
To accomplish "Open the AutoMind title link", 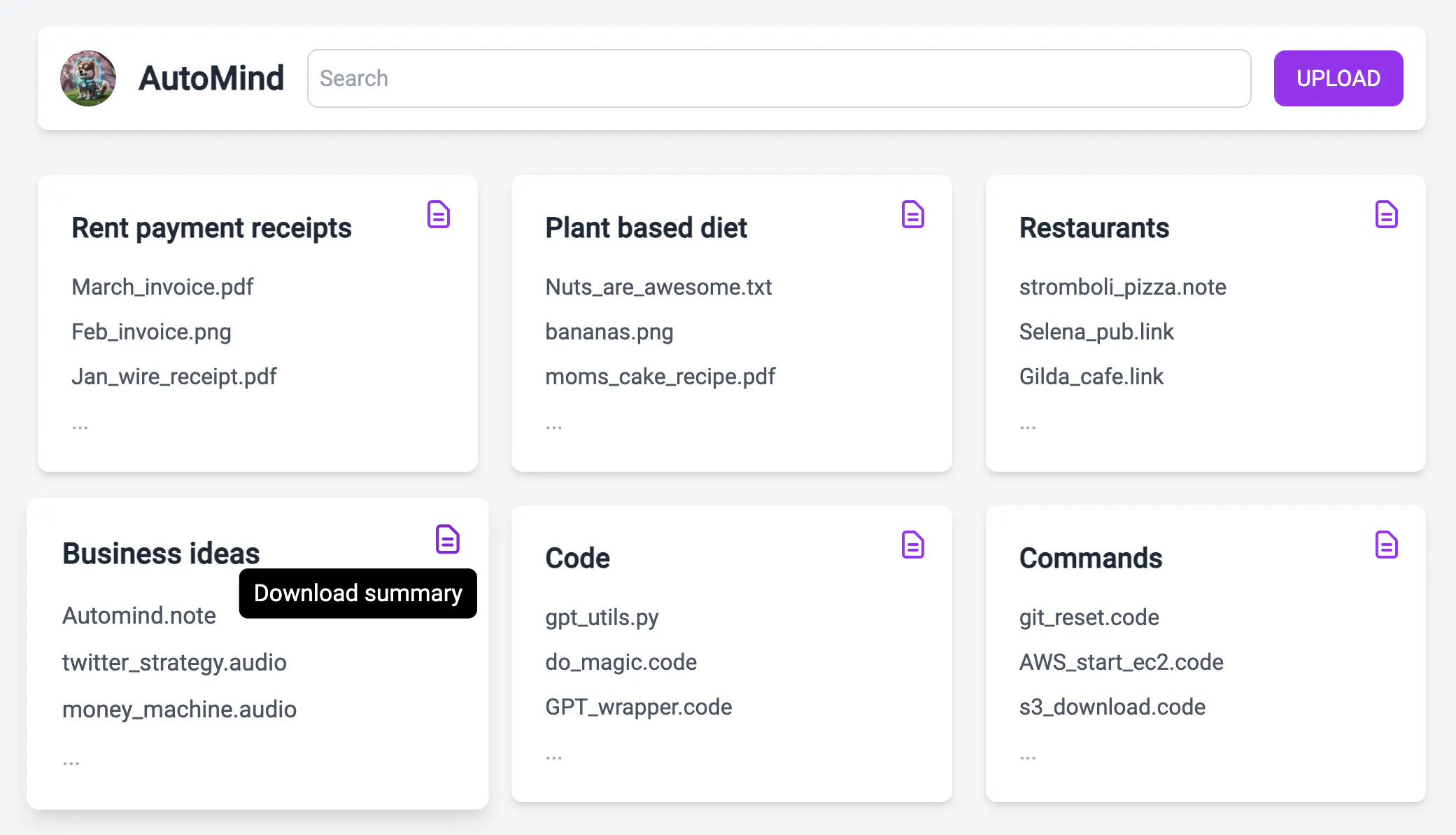I will click(211, 78).
